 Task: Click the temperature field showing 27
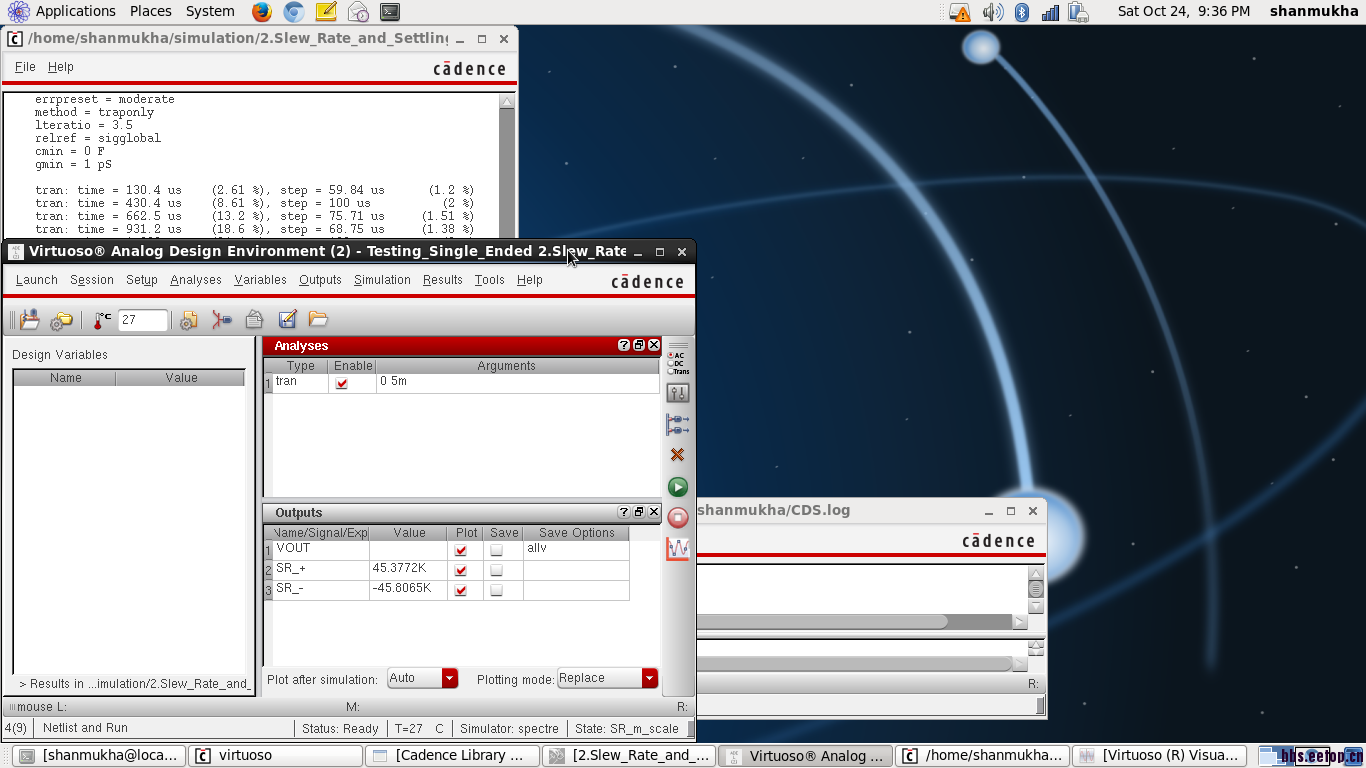pos(142,320)
